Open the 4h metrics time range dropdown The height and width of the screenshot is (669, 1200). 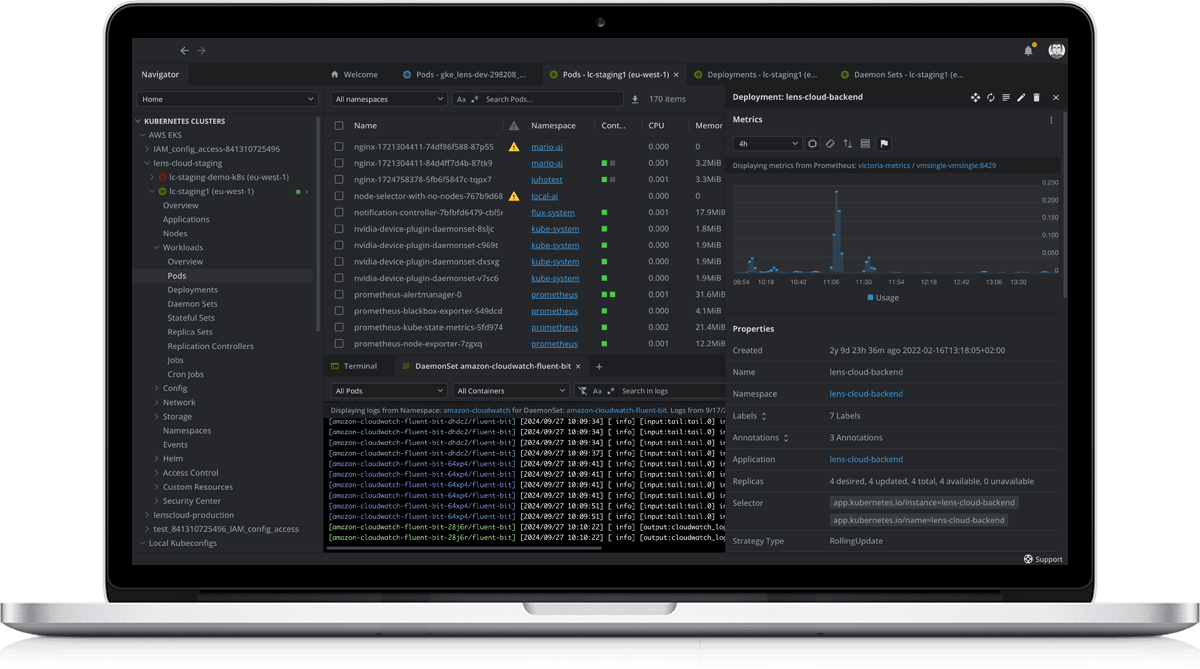[x=767, y=144]
